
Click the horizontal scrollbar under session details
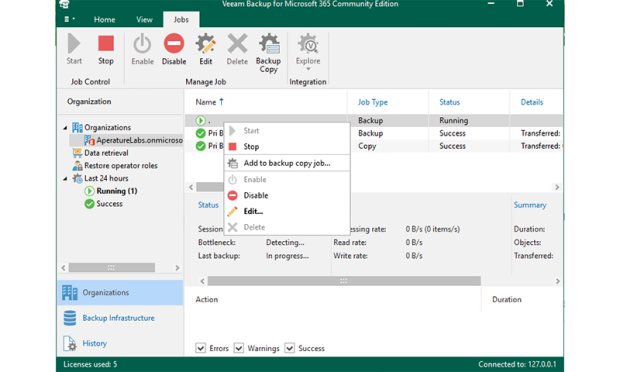pos(344,281)
